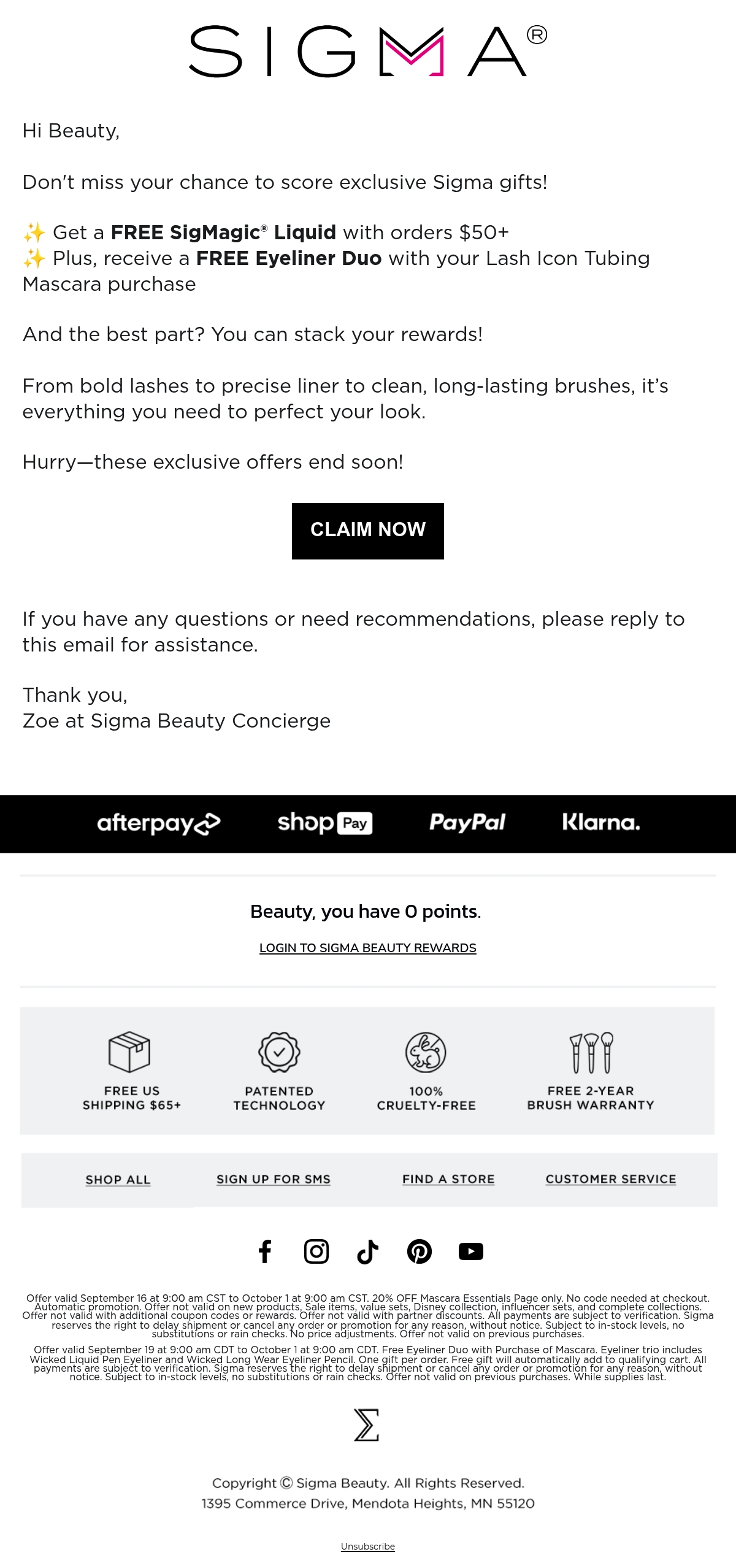Click the CLAIM NOW button
Screen dimensions: 736x1568
[x=368, y=531]
